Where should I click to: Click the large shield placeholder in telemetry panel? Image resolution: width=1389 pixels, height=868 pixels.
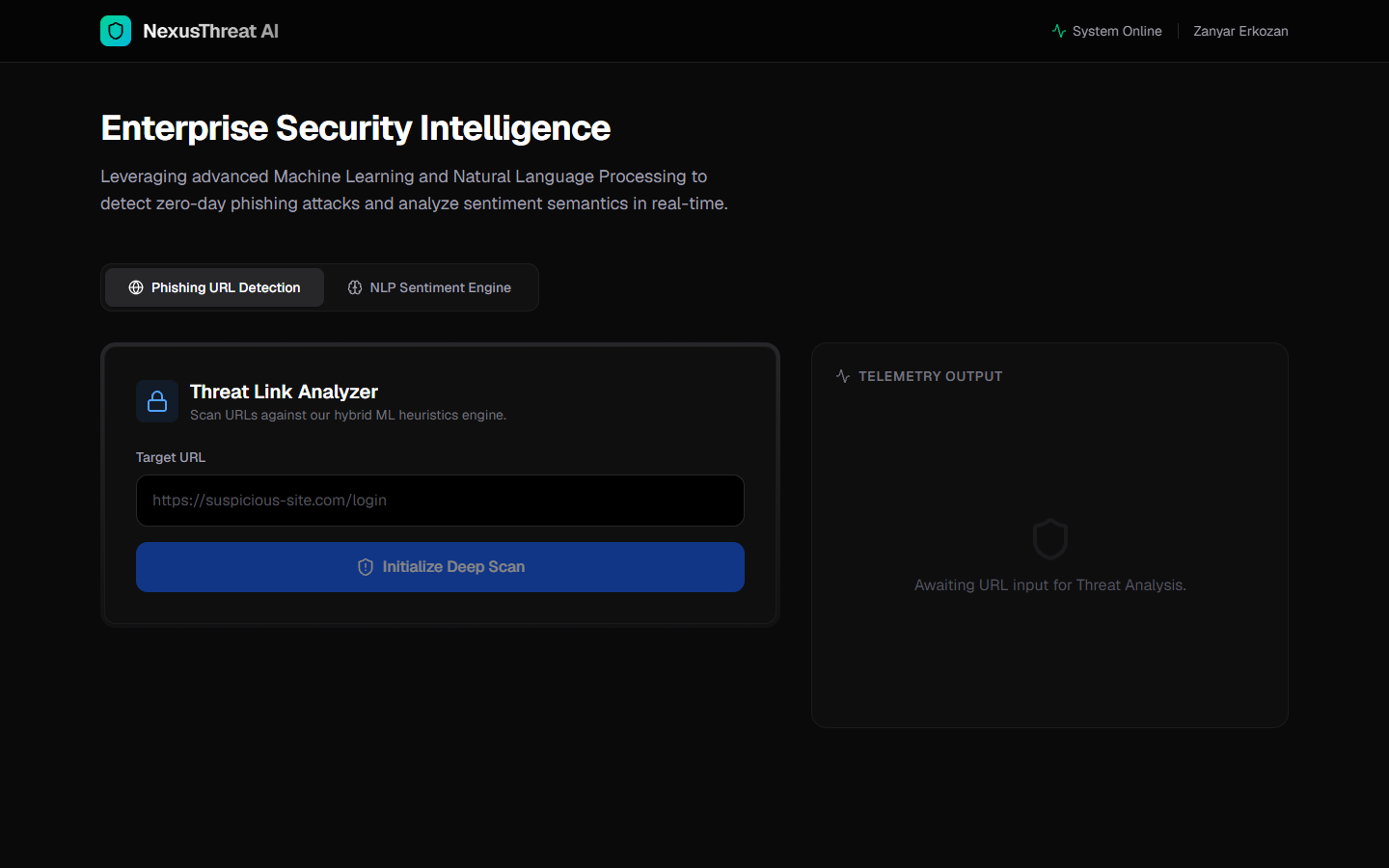tap(1050, 539)
